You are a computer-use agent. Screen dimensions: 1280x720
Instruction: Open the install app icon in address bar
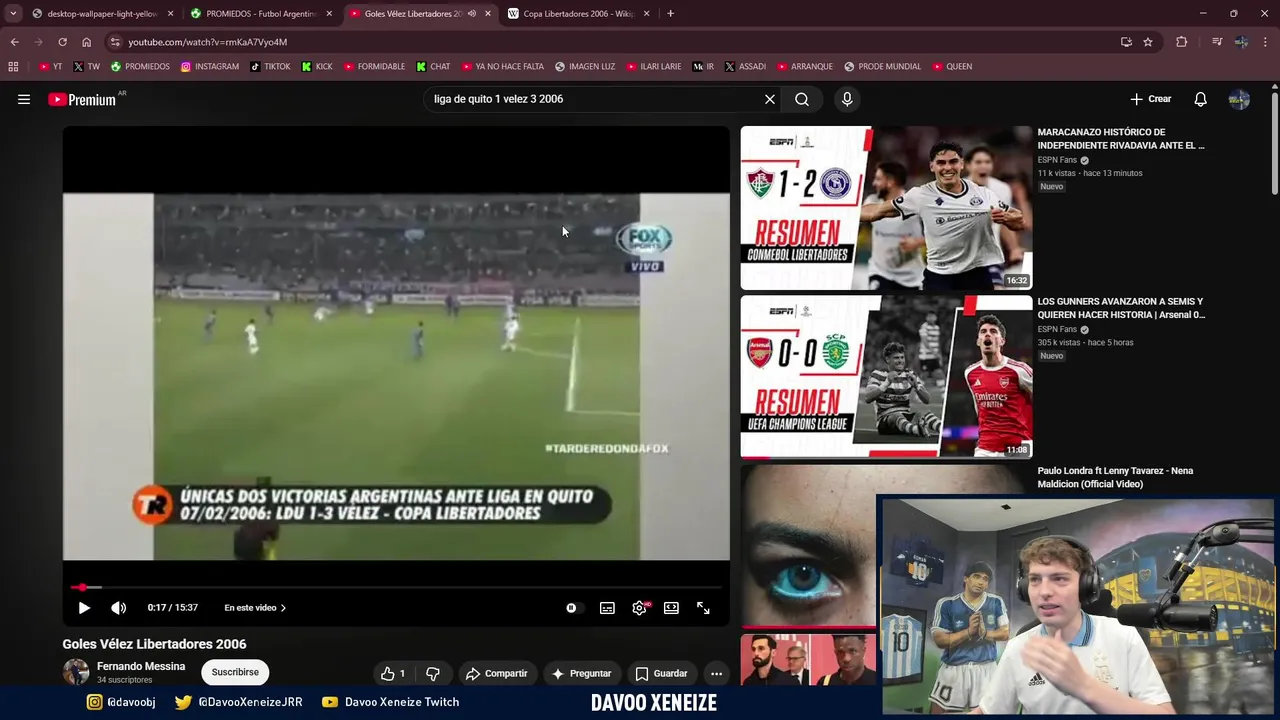[x=1126, y=42]
